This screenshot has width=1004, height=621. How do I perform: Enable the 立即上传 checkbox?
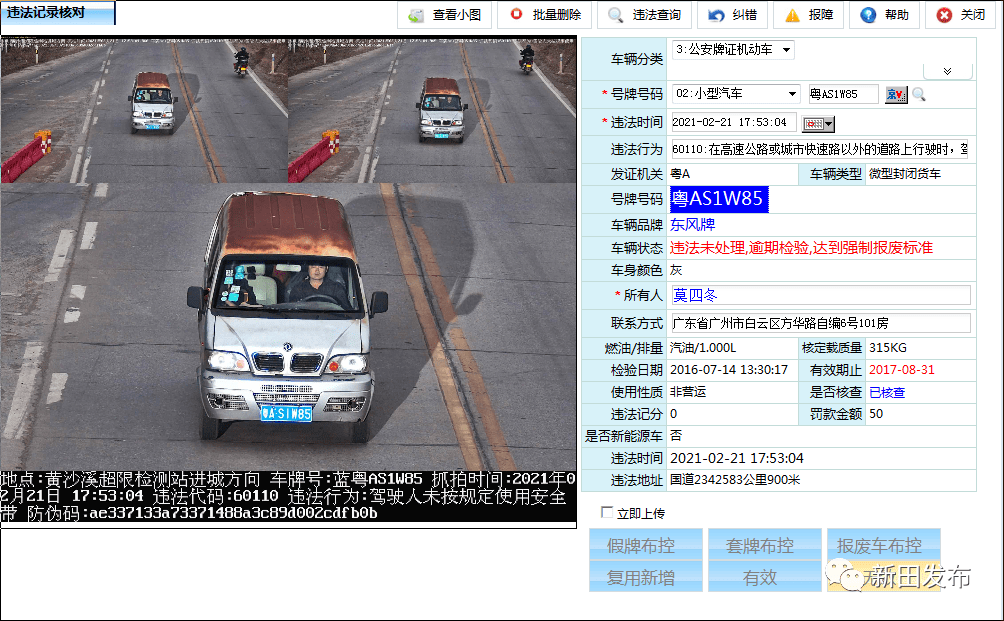coord(607,513)
